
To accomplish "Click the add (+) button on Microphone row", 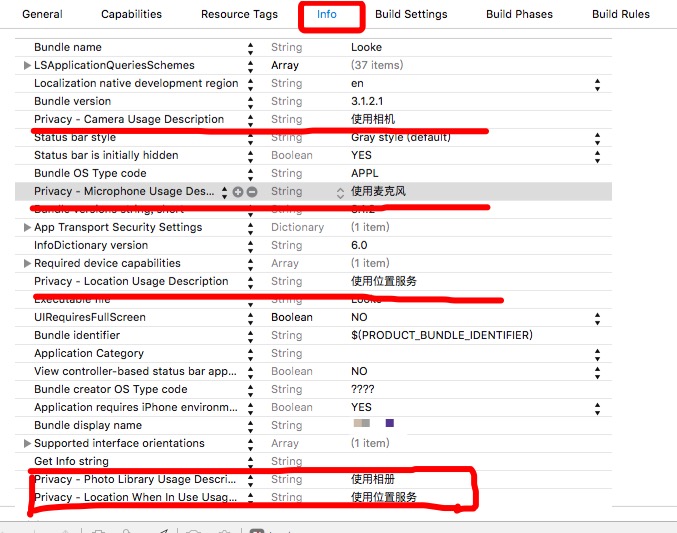I will point(238,191).
